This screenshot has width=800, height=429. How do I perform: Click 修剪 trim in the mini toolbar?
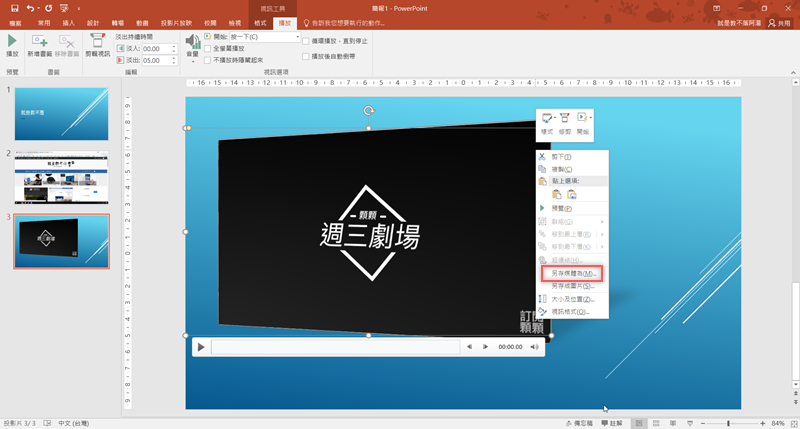tap(565, 123)
